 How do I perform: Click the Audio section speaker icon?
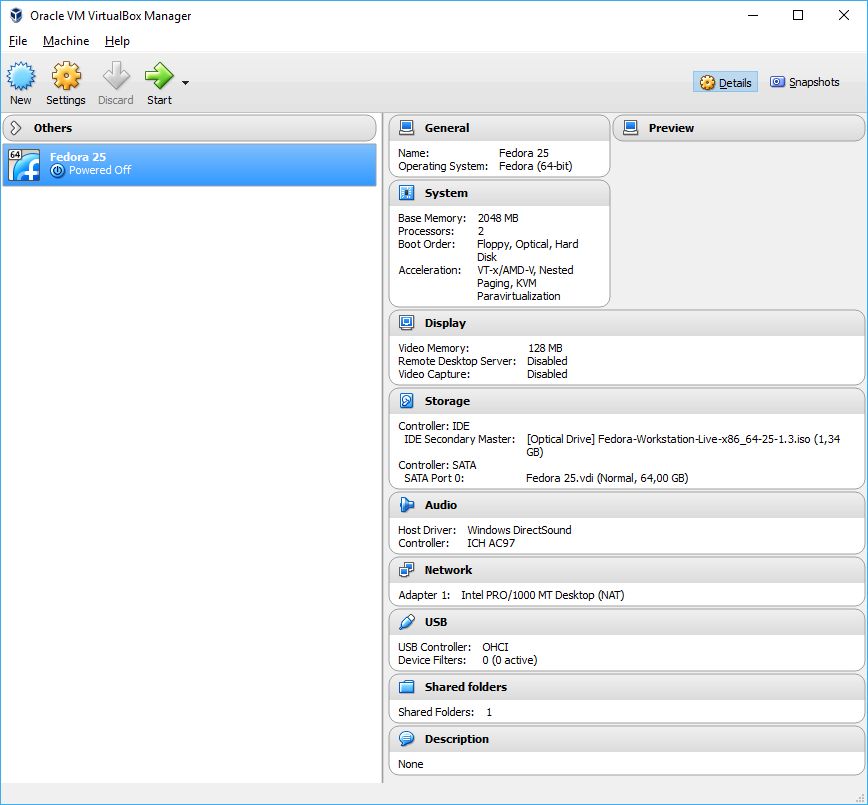pyautogui.click(x=406, y=504)
